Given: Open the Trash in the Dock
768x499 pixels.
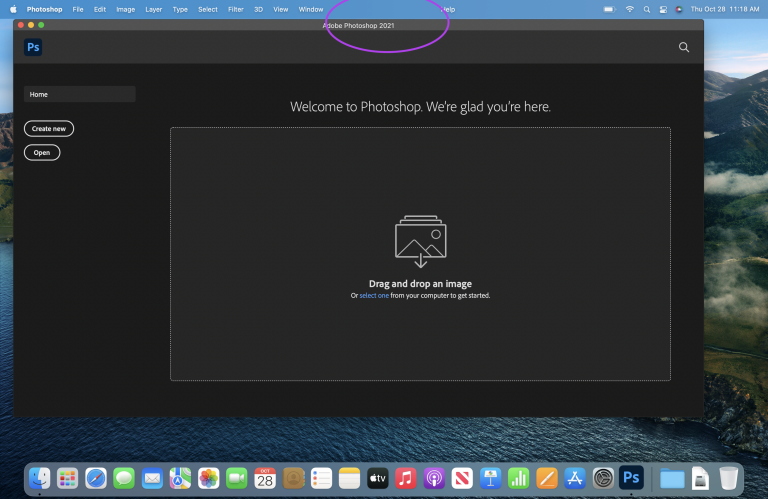Looking at the screenshot, I should (728, 478).
